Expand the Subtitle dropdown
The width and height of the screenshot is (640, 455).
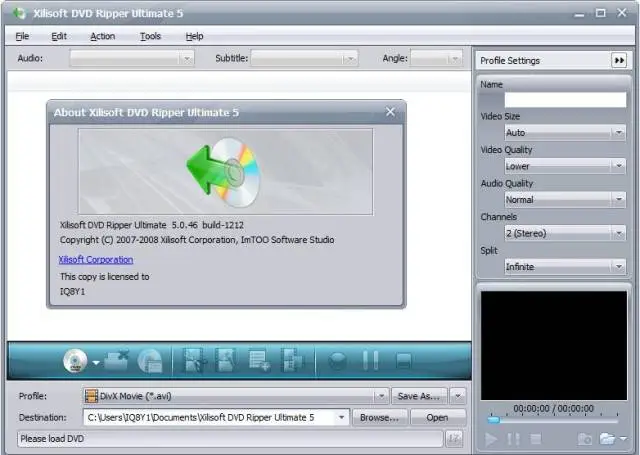(x=350, y=59)
